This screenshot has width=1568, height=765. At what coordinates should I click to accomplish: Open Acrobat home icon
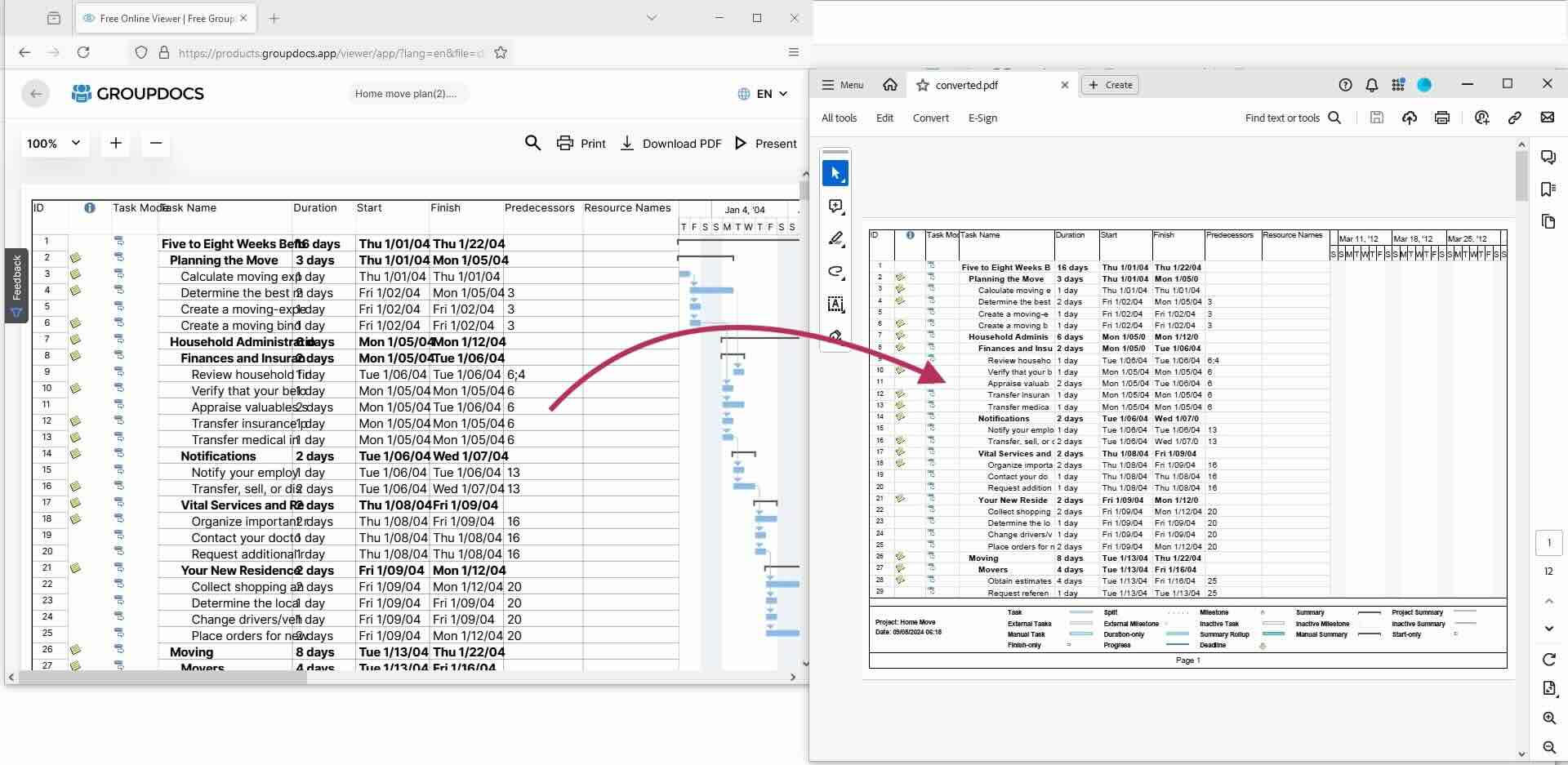point(890,85)
